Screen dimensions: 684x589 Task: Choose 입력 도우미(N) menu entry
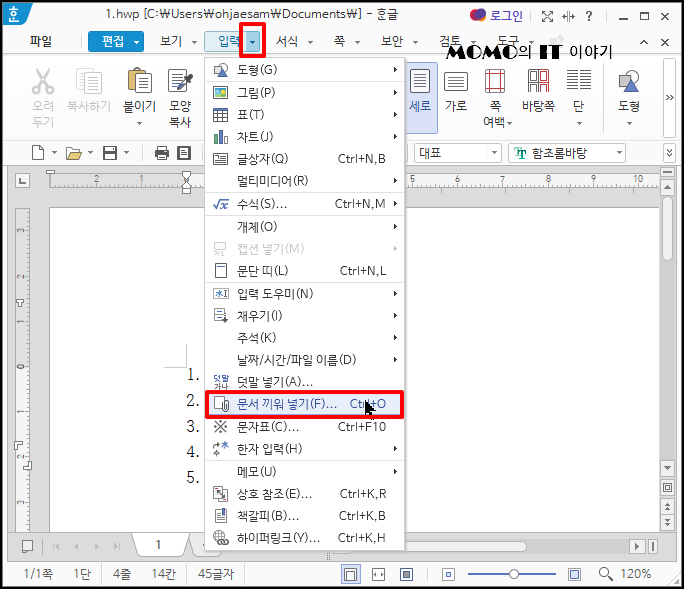pyautogui.click(x=304, y=294)
